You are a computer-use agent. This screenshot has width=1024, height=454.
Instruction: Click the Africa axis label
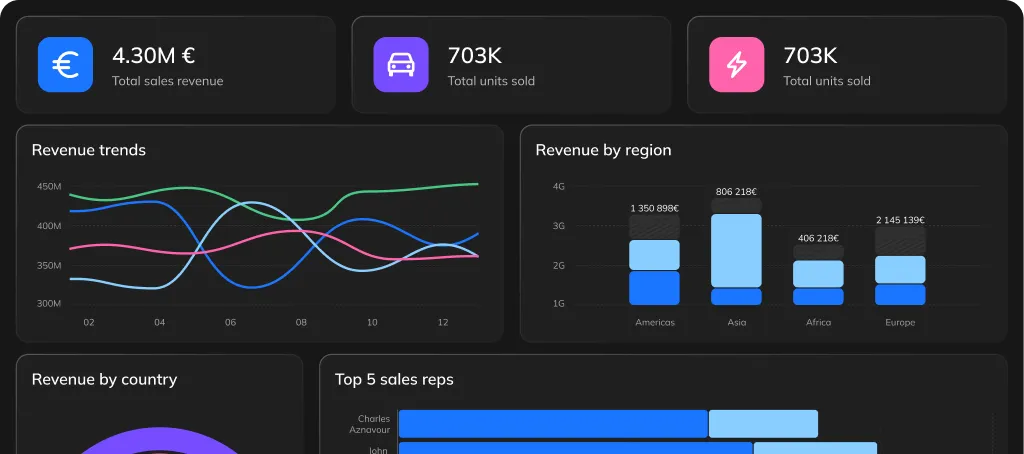(x=818, y=323)
